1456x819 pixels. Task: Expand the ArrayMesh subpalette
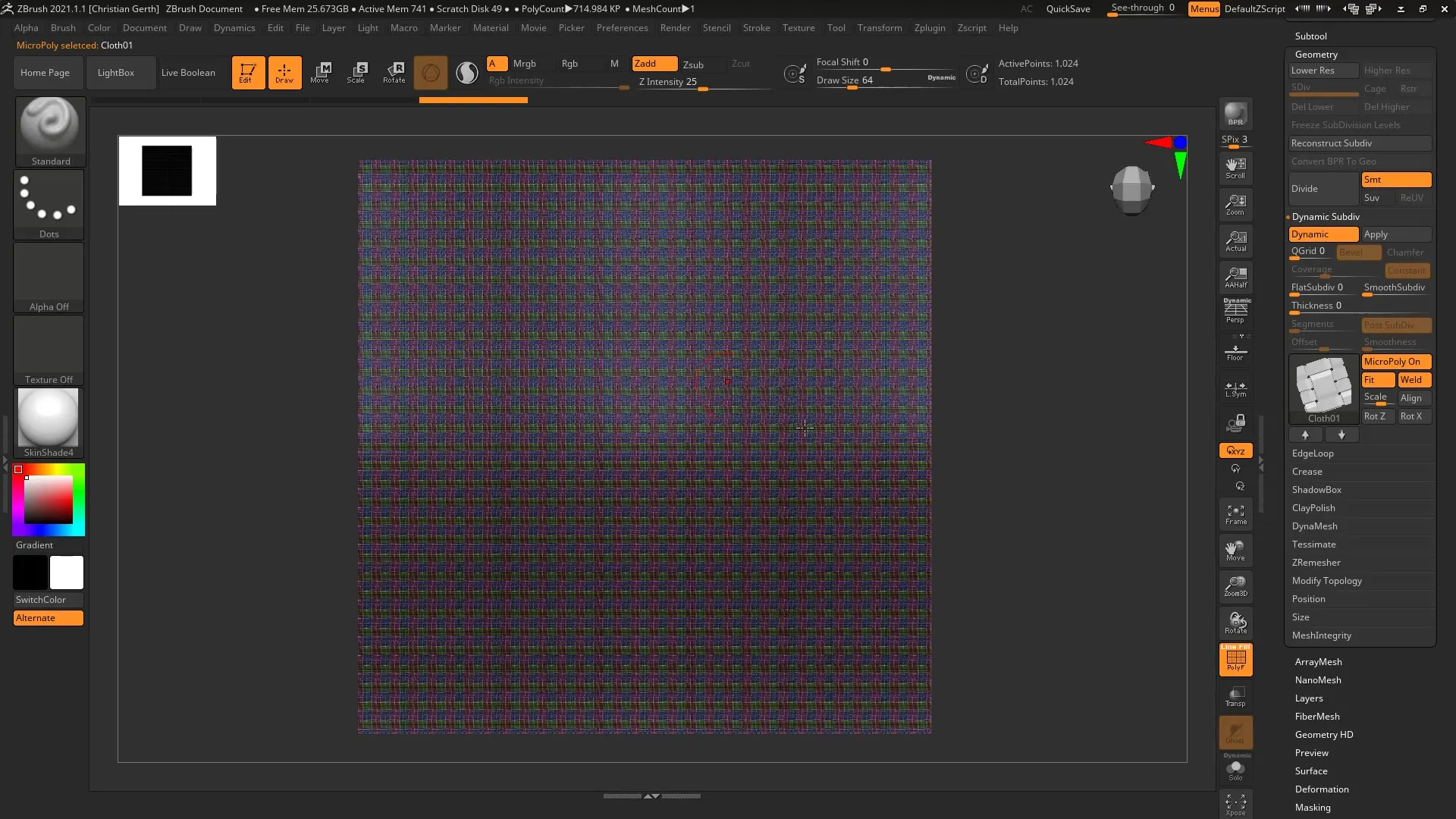coord(1318,662)
